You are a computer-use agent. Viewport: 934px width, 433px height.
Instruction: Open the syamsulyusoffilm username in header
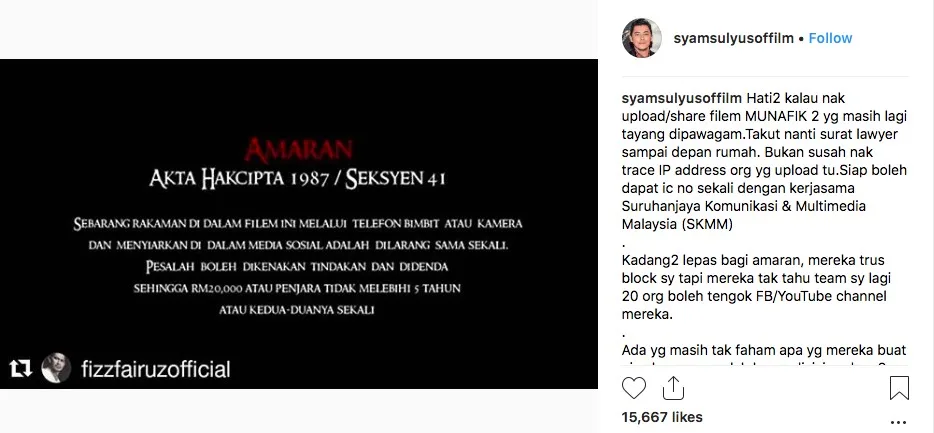733,38
